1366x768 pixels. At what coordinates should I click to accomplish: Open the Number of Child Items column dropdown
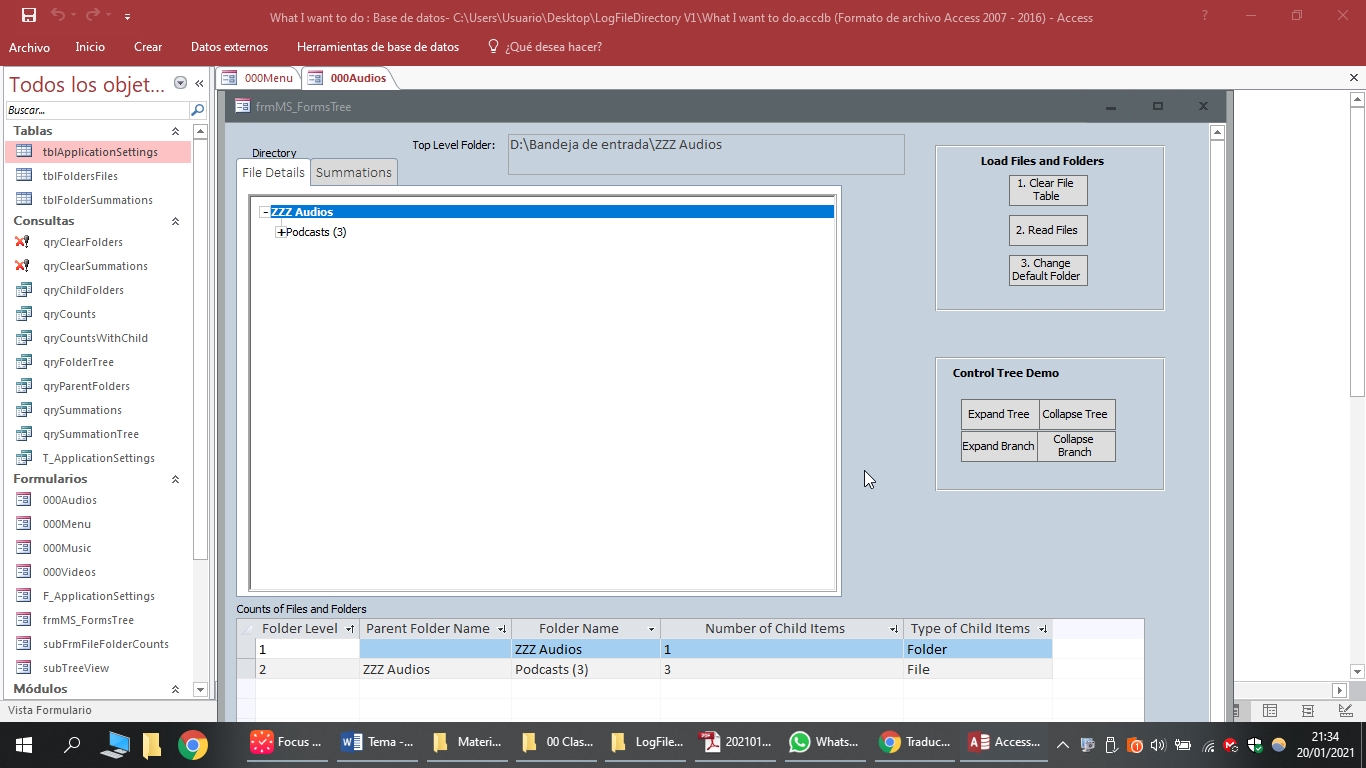(893, 629)
